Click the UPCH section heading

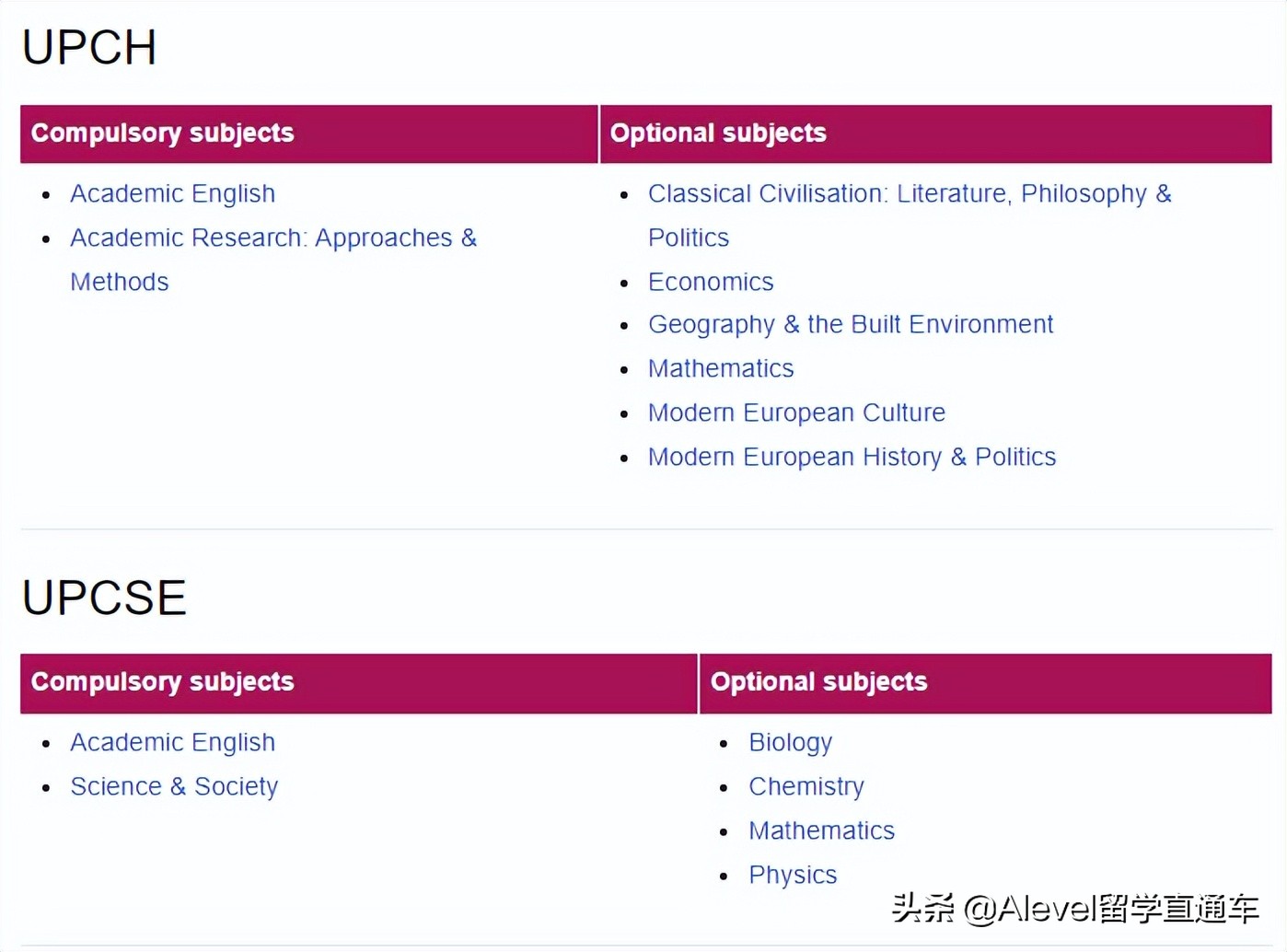(88, 48)
